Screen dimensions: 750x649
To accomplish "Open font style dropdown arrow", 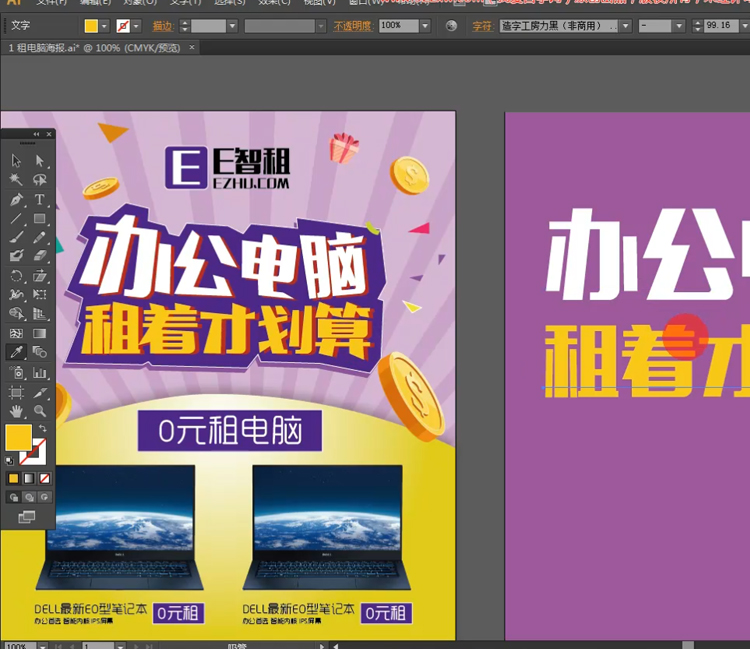I will coord(679,26).
